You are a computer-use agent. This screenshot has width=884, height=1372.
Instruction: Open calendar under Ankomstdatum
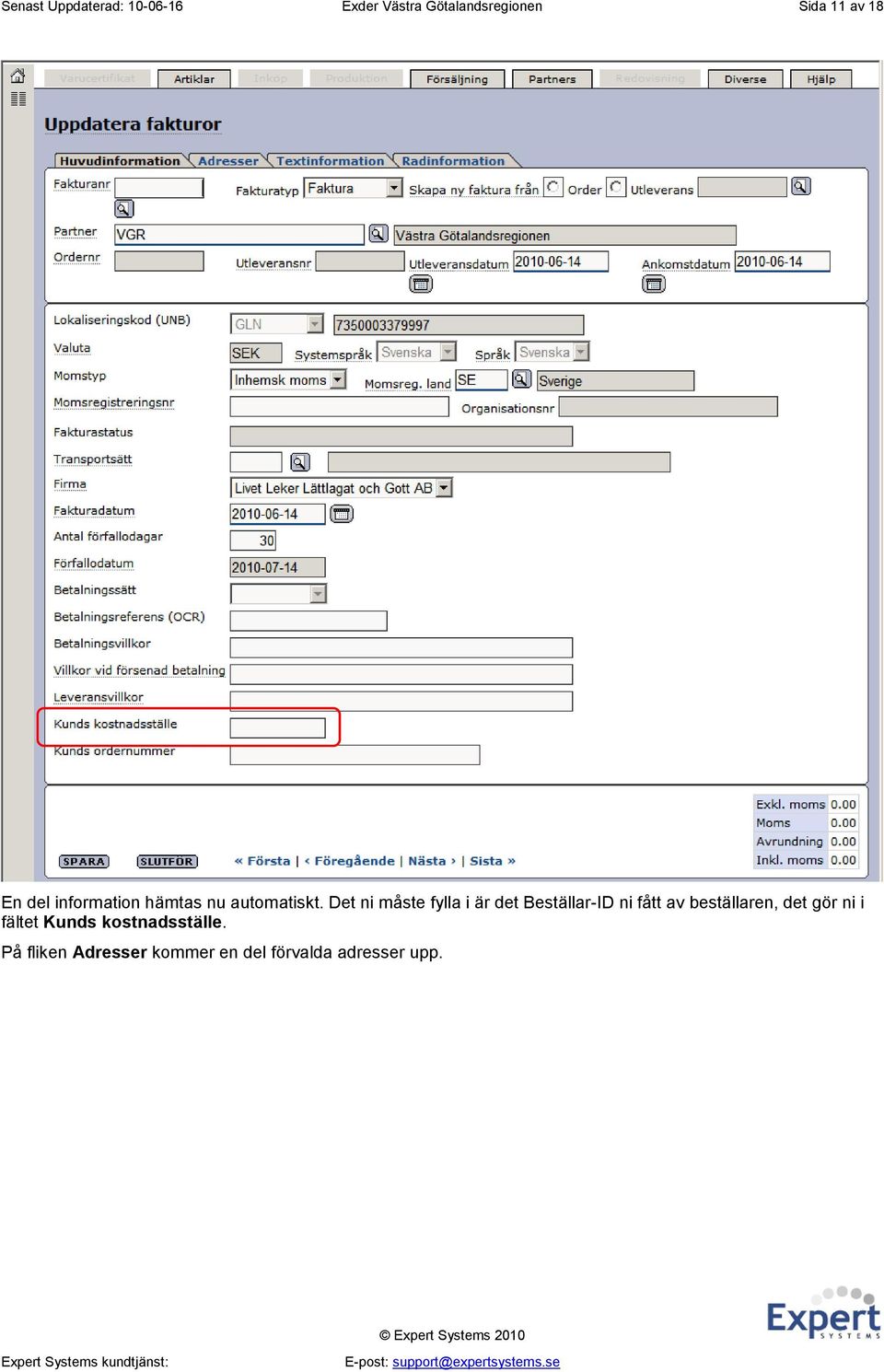coord(654,285)
